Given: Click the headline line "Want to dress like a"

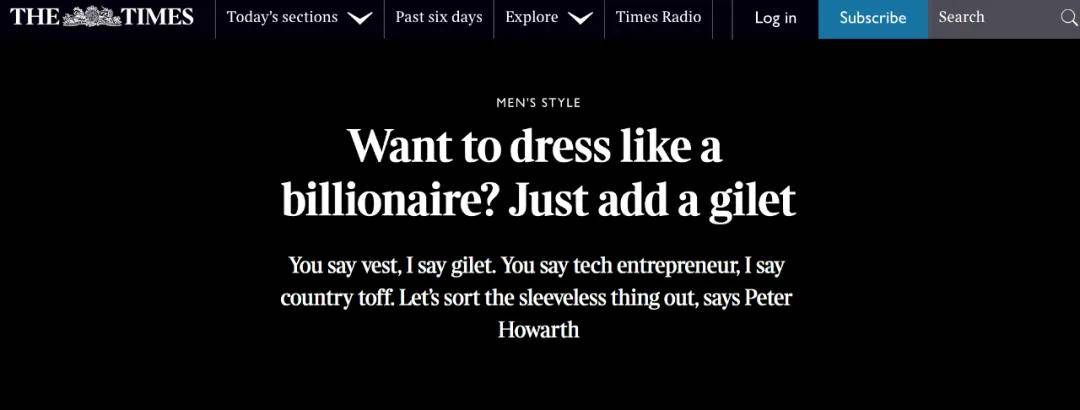Looking at the screenshot, I should click(x=535, y=147).
